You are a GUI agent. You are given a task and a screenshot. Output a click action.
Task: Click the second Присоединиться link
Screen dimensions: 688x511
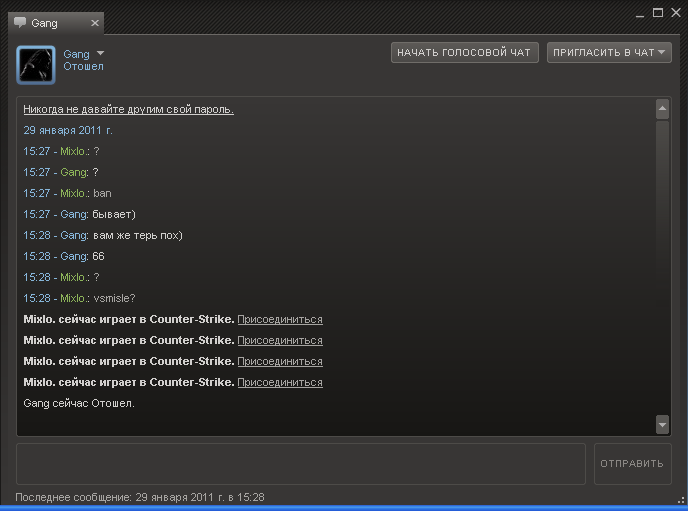click(280, 340)
